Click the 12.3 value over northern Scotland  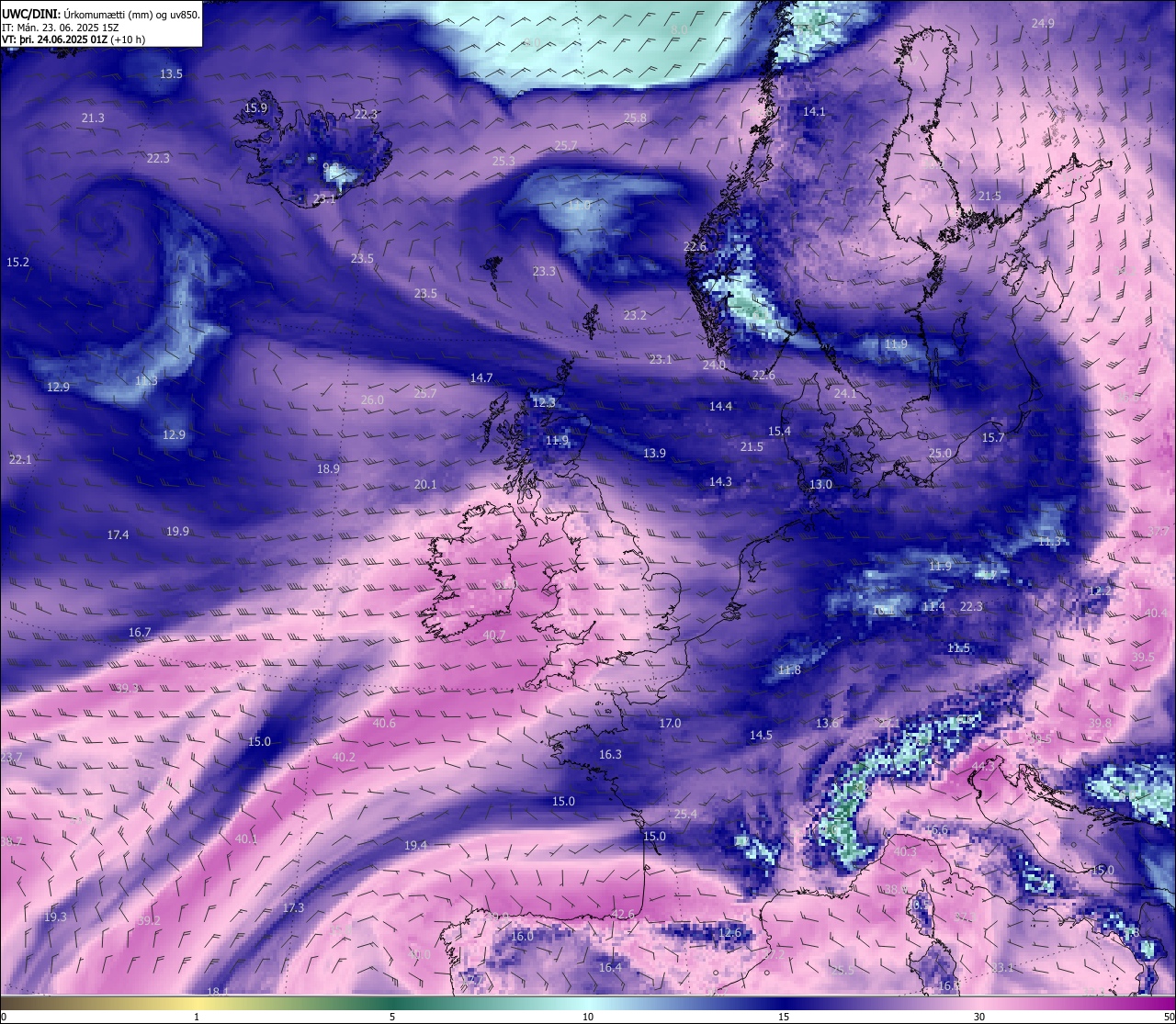[544, 403]
